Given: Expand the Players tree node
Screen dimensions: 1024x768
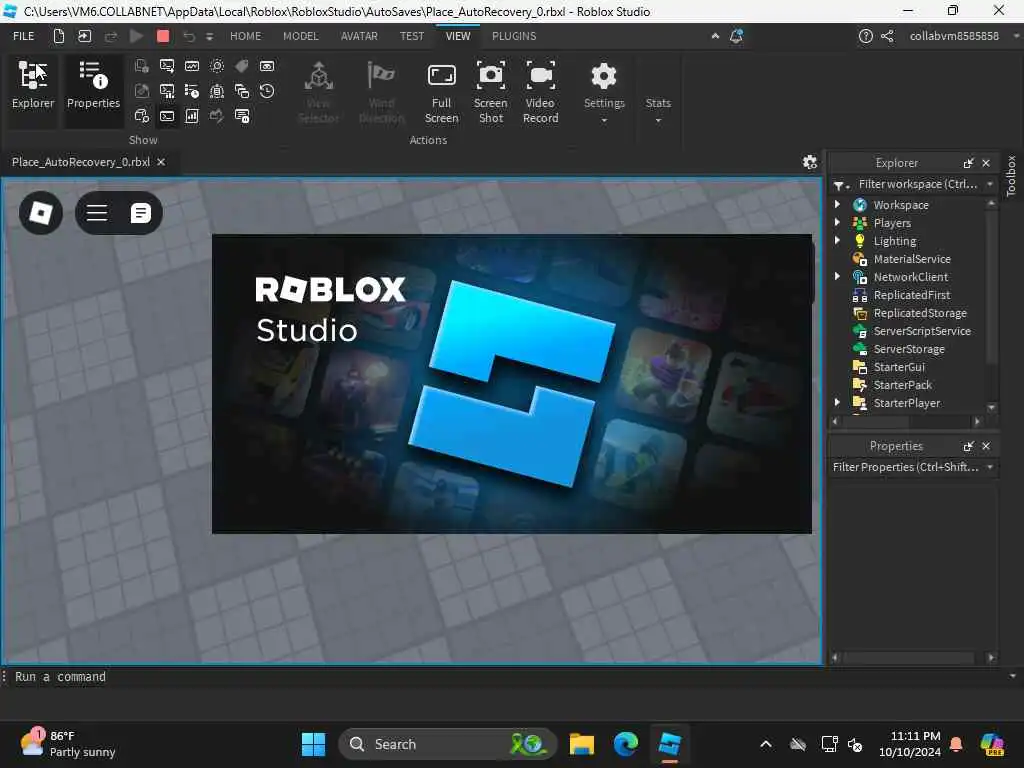Looking at the screenshot, I should tap(838, 223).
